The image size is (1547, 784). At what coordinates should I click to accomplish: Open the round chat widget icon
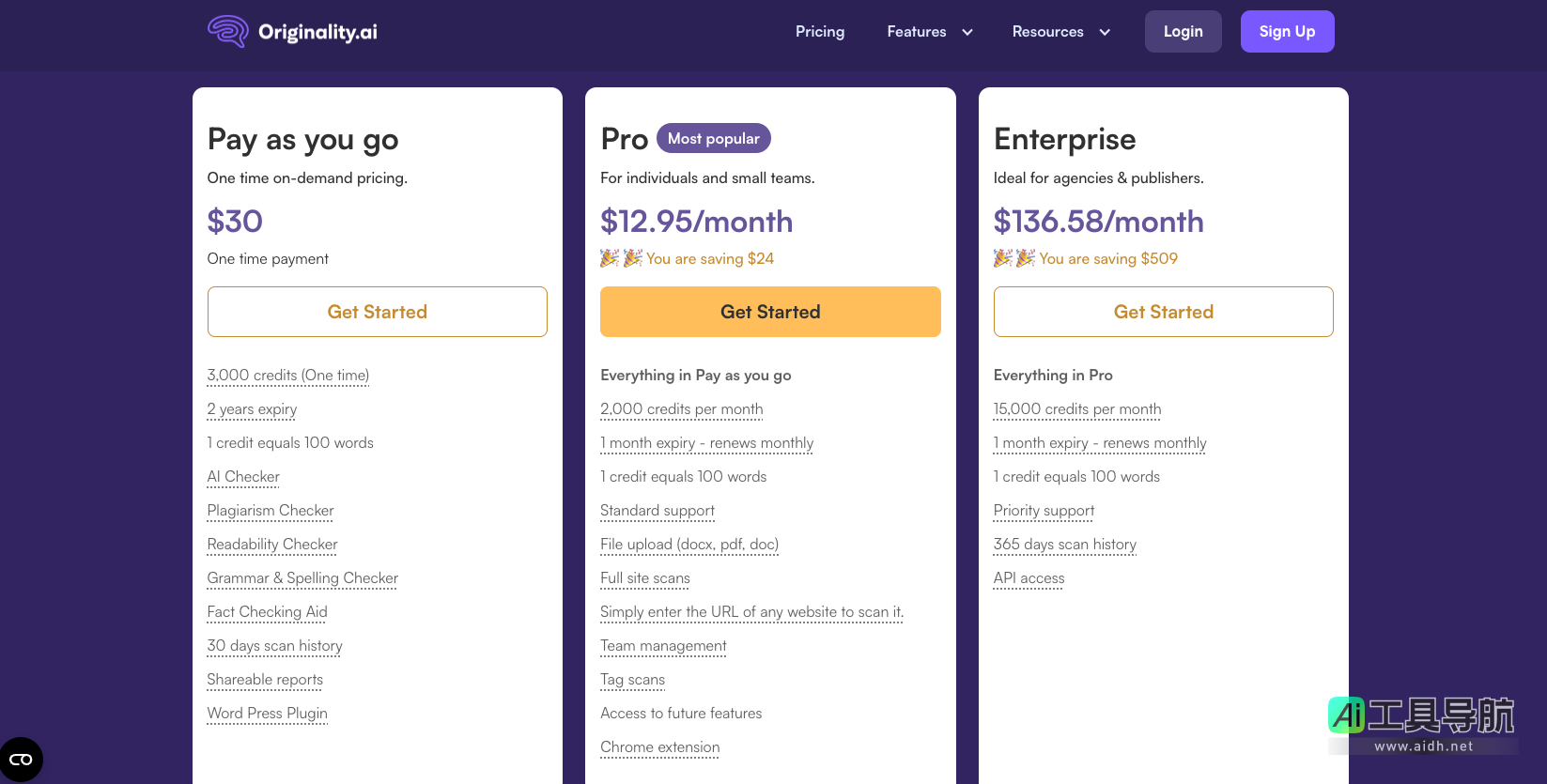click(21, 760)
